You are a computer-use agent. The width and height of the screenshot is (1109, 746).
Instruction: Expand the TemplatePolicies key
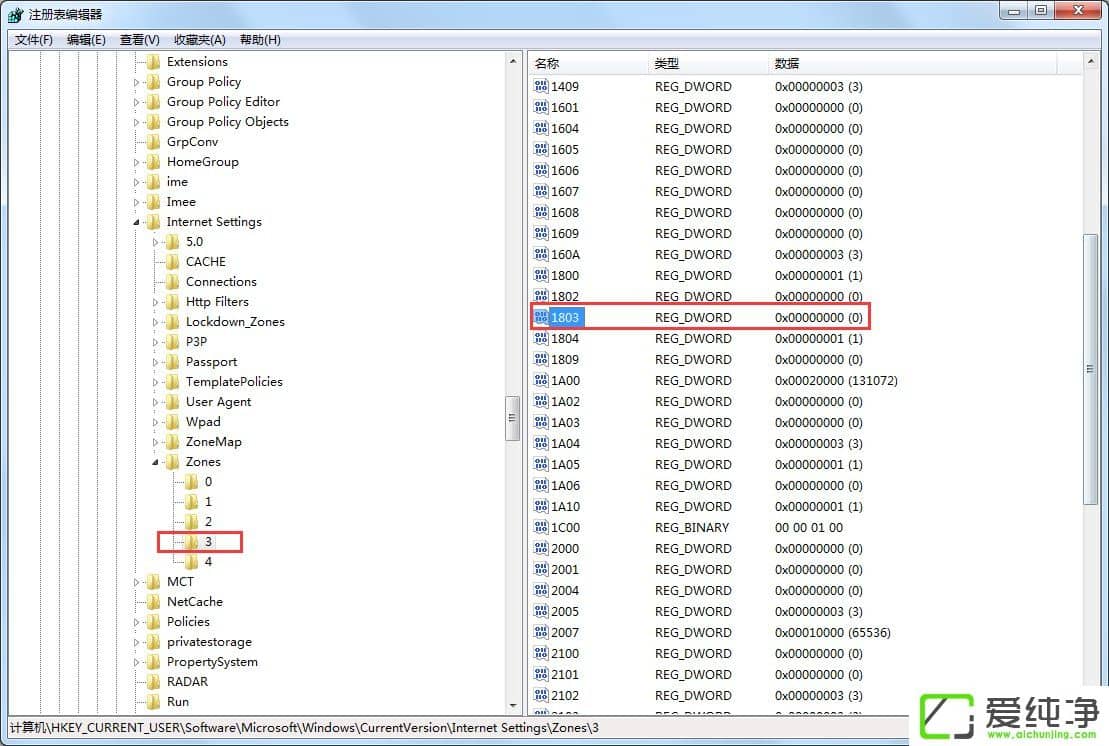[x=156, y=382]
